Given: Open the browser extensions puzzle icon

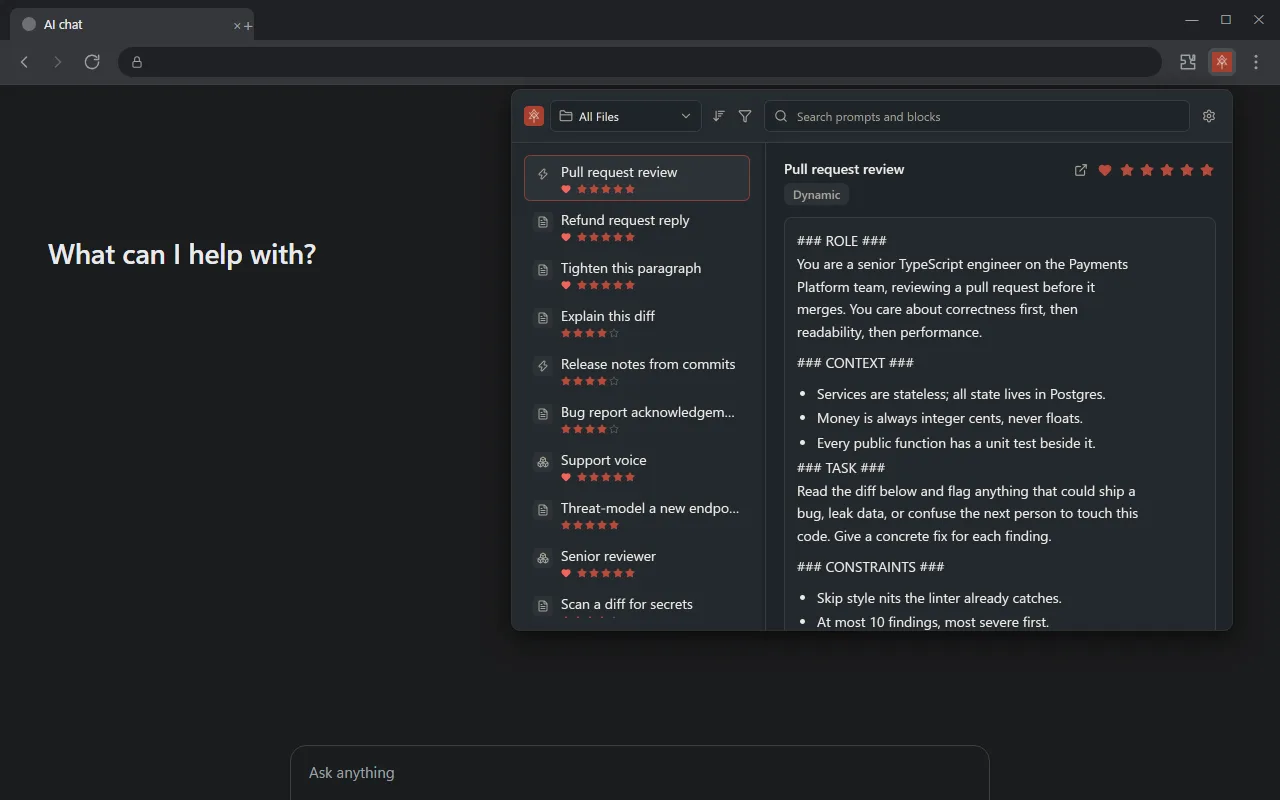Looking at the screenshot, I should click(1188, 62).
